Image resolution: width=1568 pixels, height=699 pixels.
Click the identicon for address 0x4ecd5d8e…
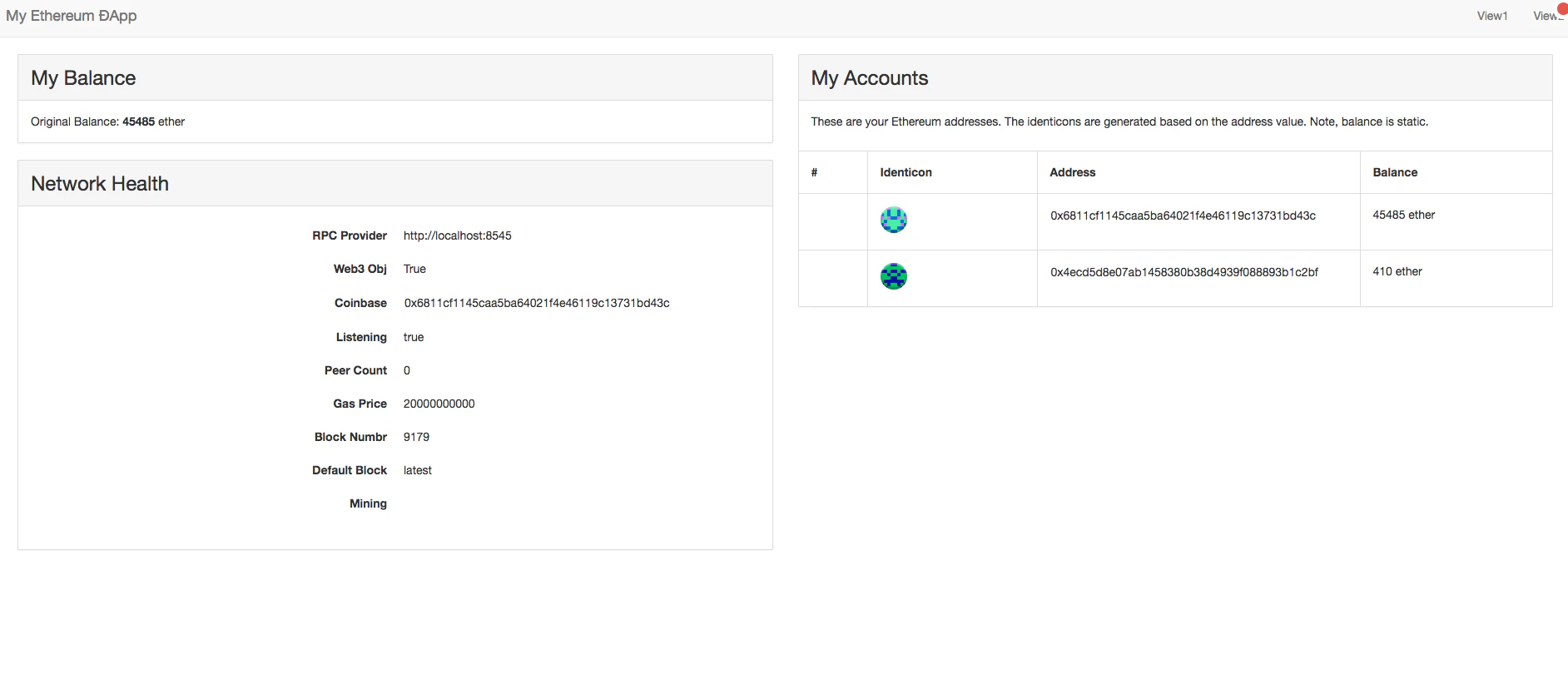coord(894,276)
